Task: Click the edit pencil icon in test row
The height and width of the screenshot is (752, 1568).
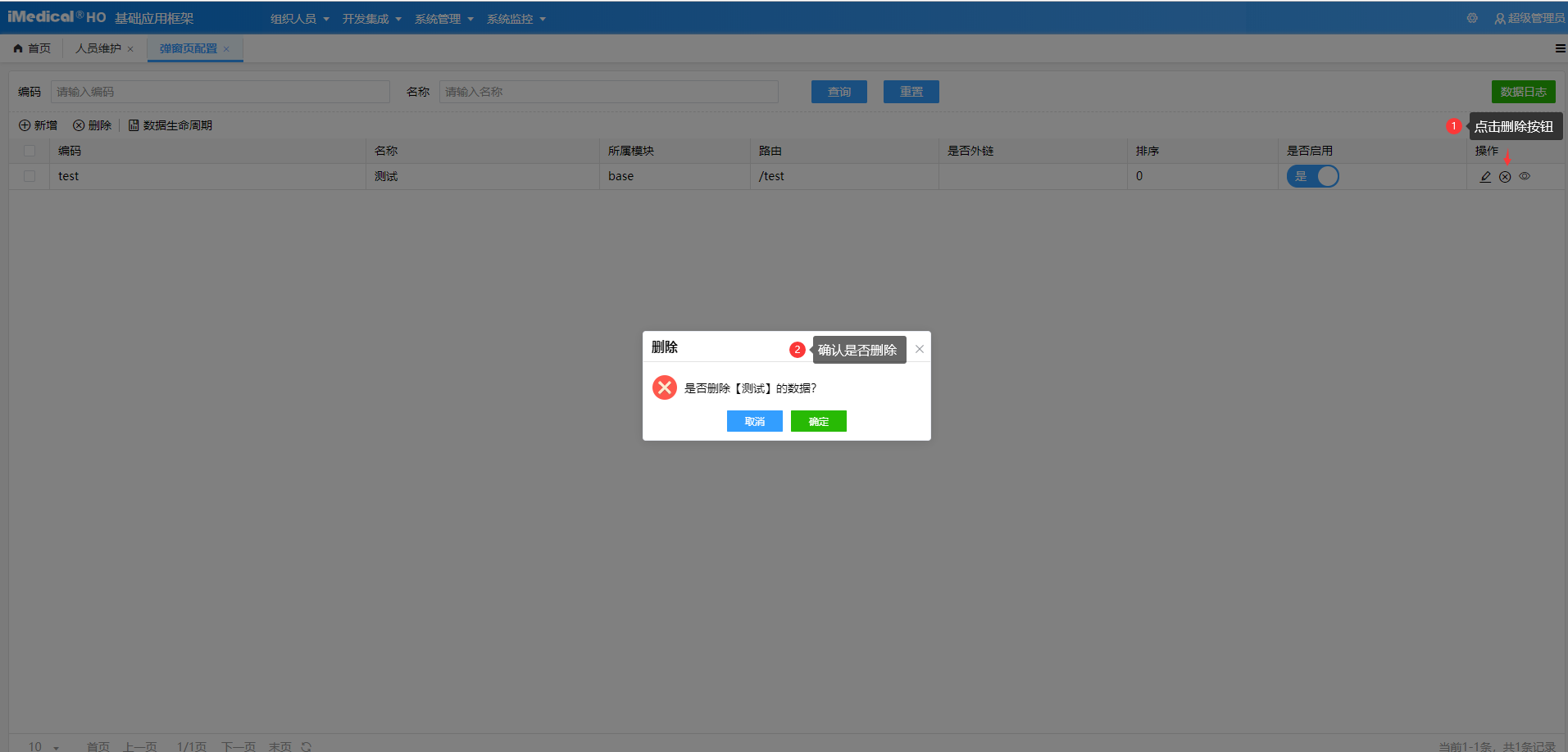Action: point(1485,177)
